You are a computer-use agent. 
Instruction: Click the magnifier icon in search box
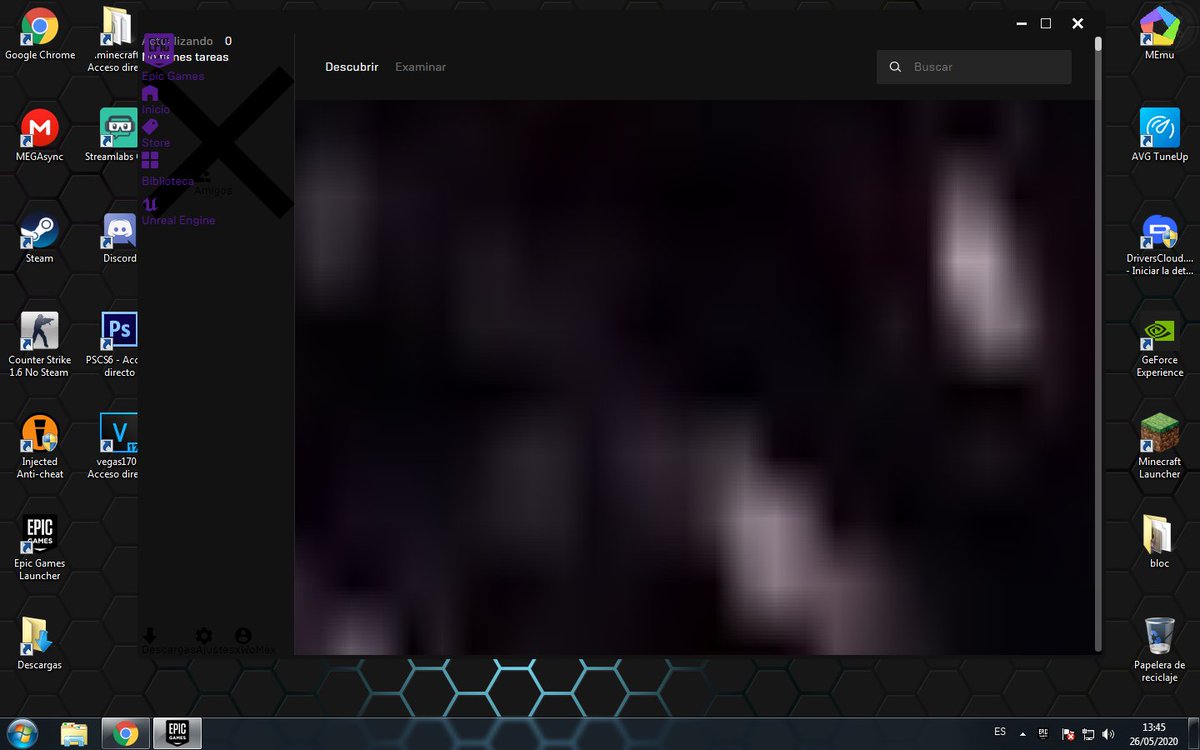895,67
